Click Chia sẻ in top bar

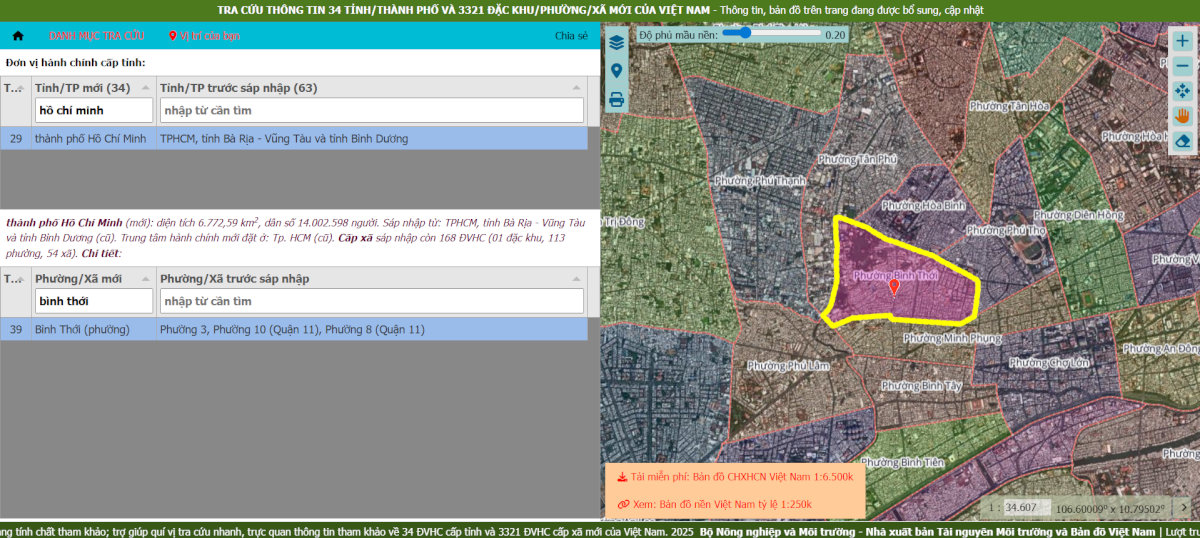pos(571,36)
